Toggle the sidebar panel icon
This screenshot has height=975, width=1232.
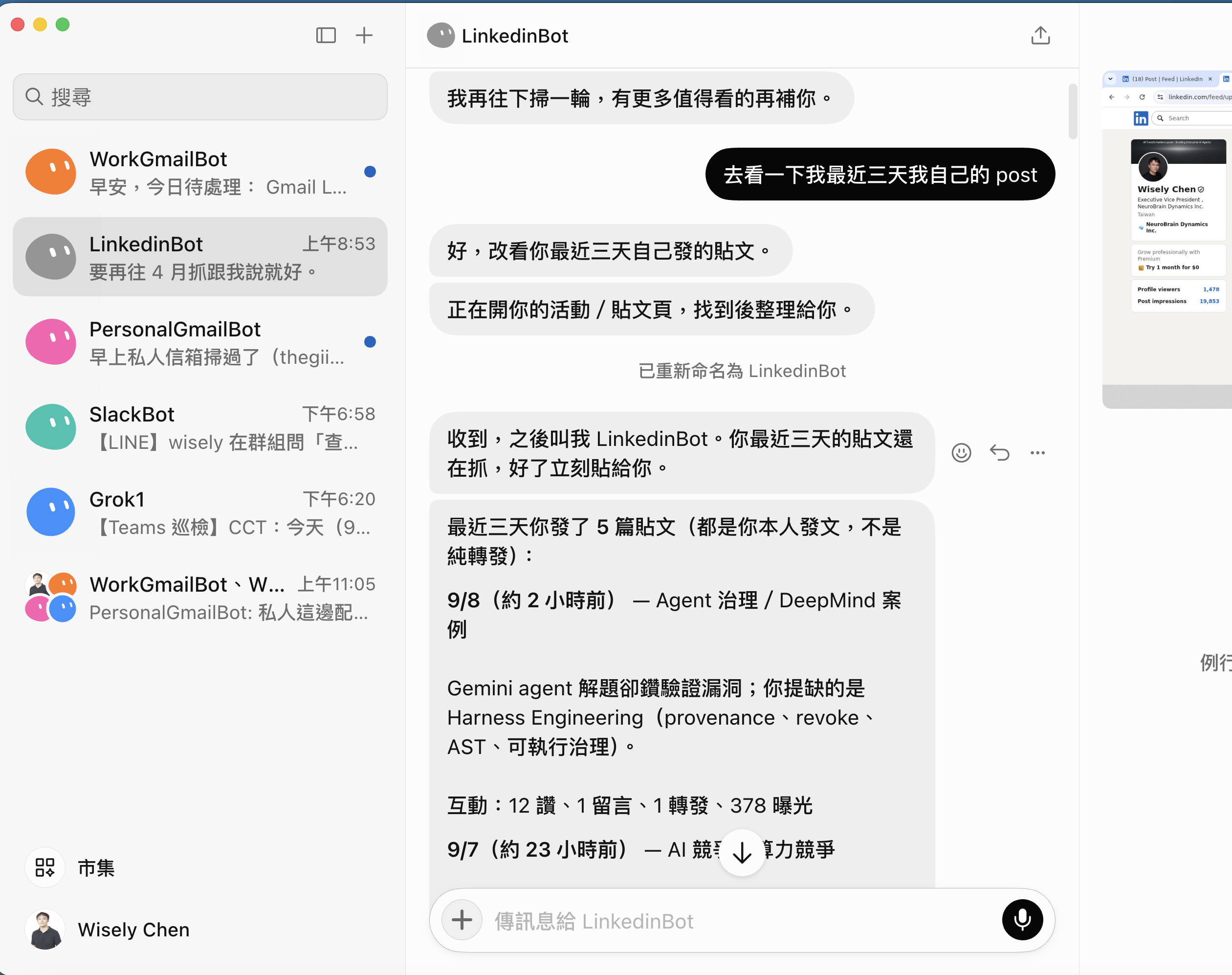tap(326, 35)
